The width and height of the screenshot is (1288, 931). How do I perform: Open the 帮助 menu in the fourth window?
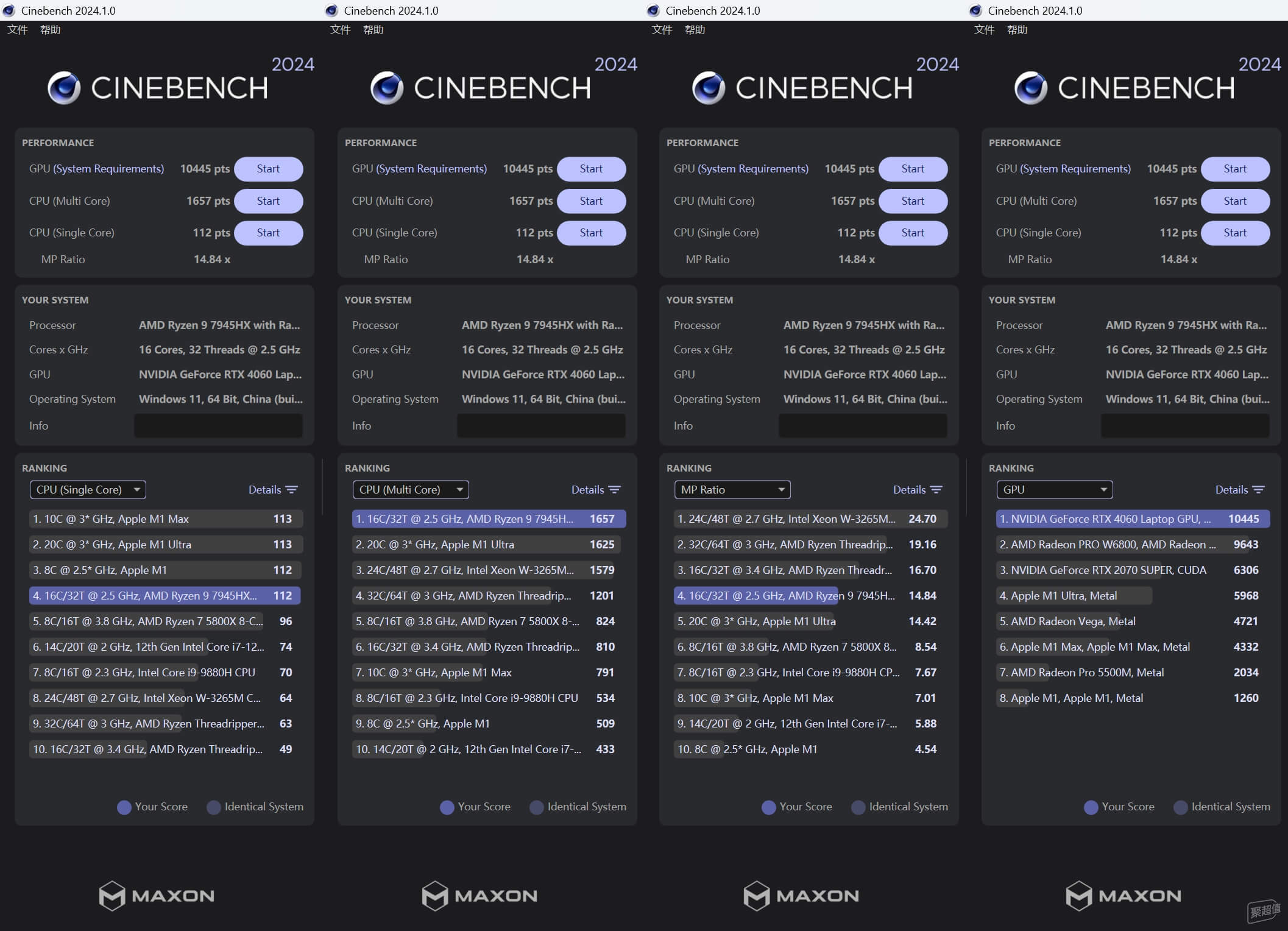[1017, 30]
